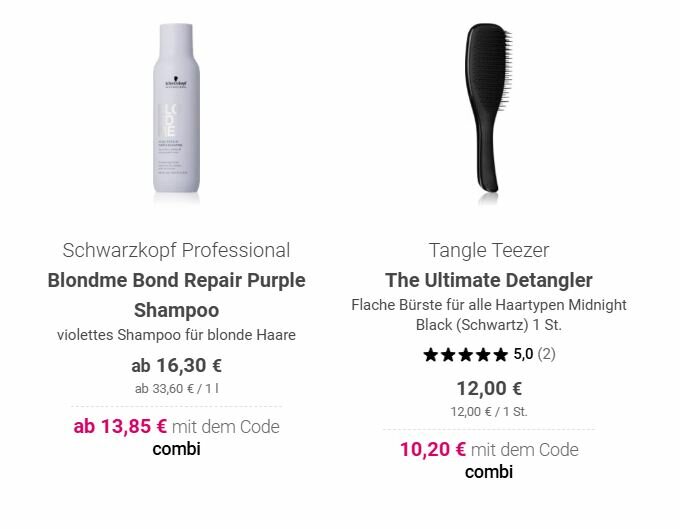Open the Tangle Teezer black brush image
The image size is (680, 529).
pos(489,108)
